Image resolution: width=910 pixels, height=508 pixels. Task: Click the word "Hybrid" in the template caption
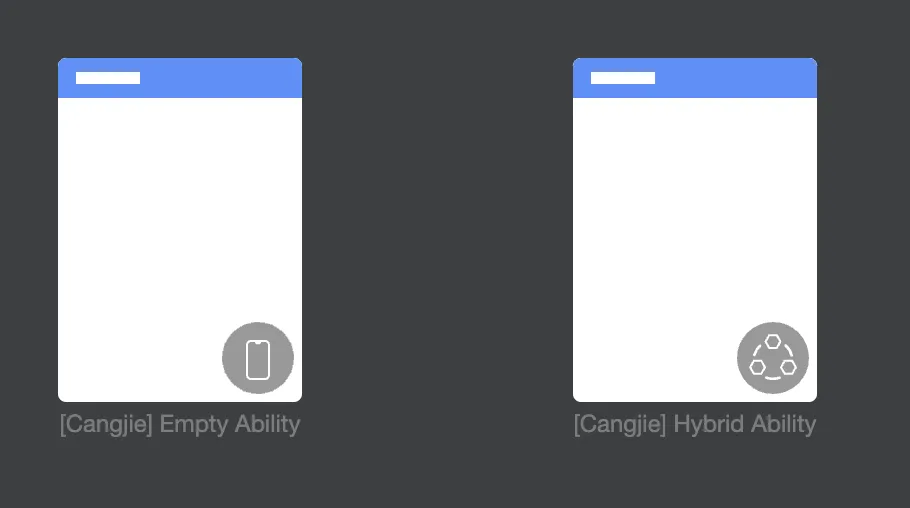tap(709, 424)
